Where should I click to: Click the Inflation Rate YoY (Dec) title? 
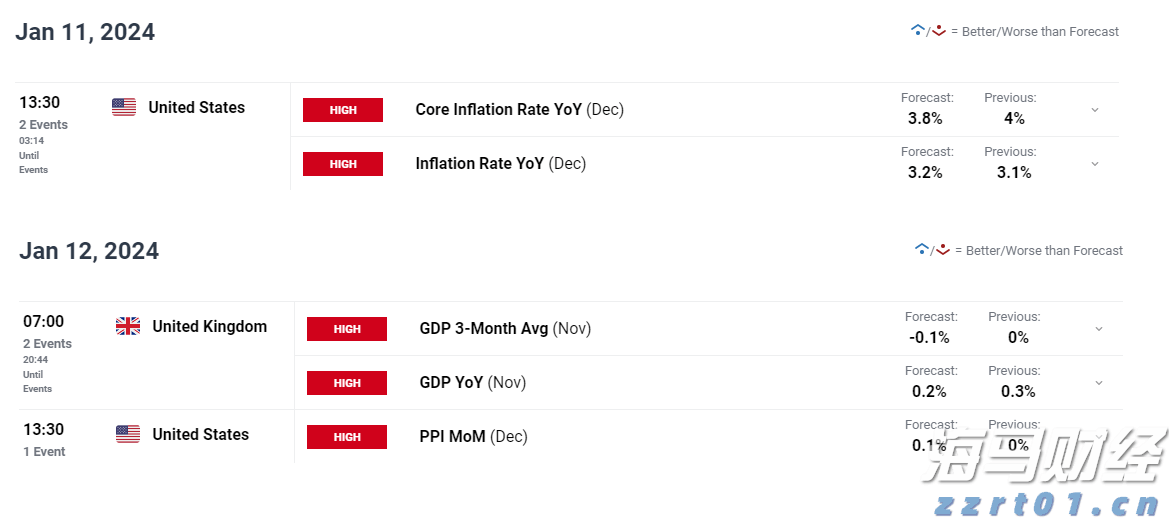click(x=500, y=164)
